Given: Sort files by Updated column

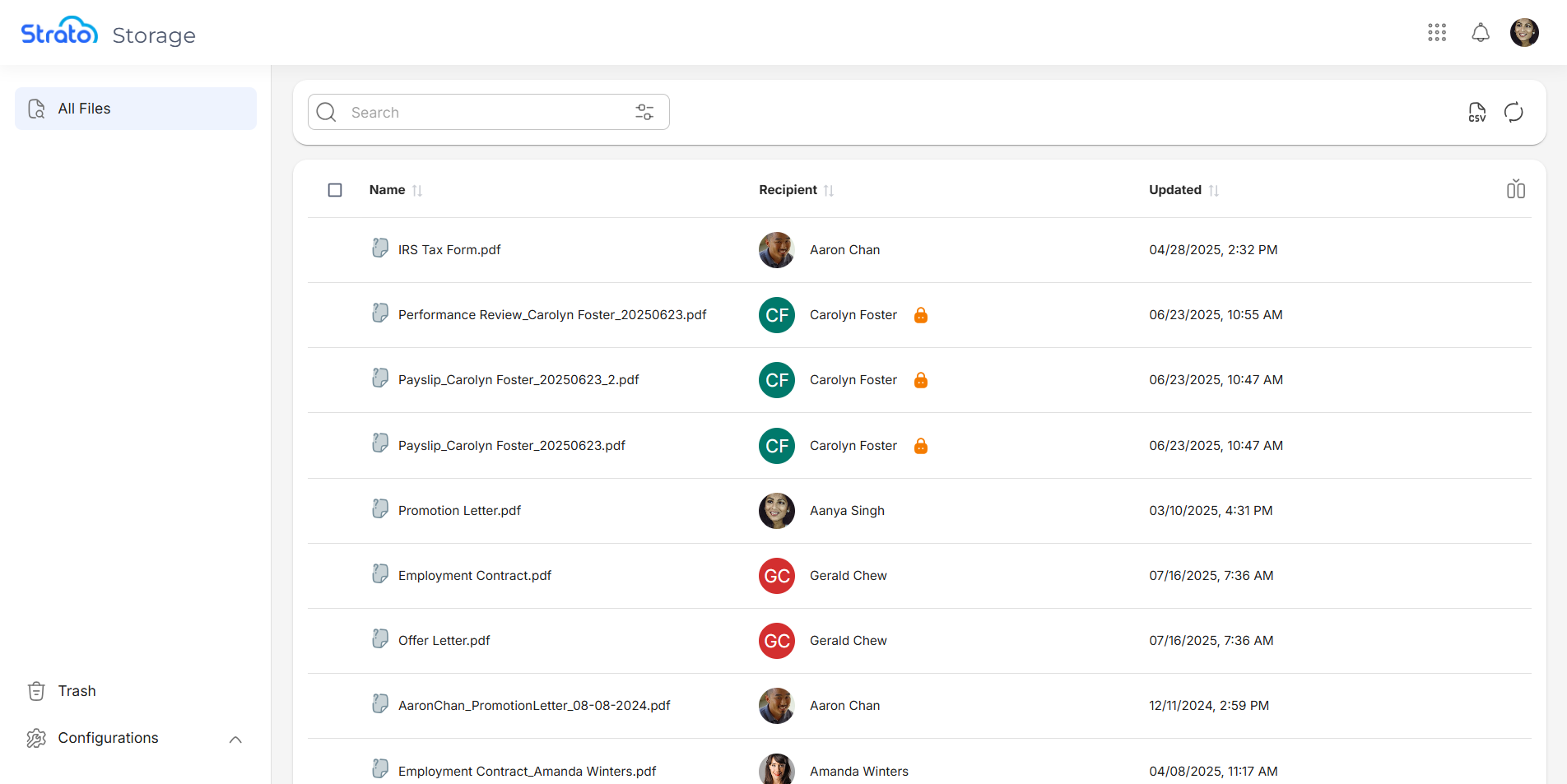Looking at the screenshot, I should coord(1213,190).
